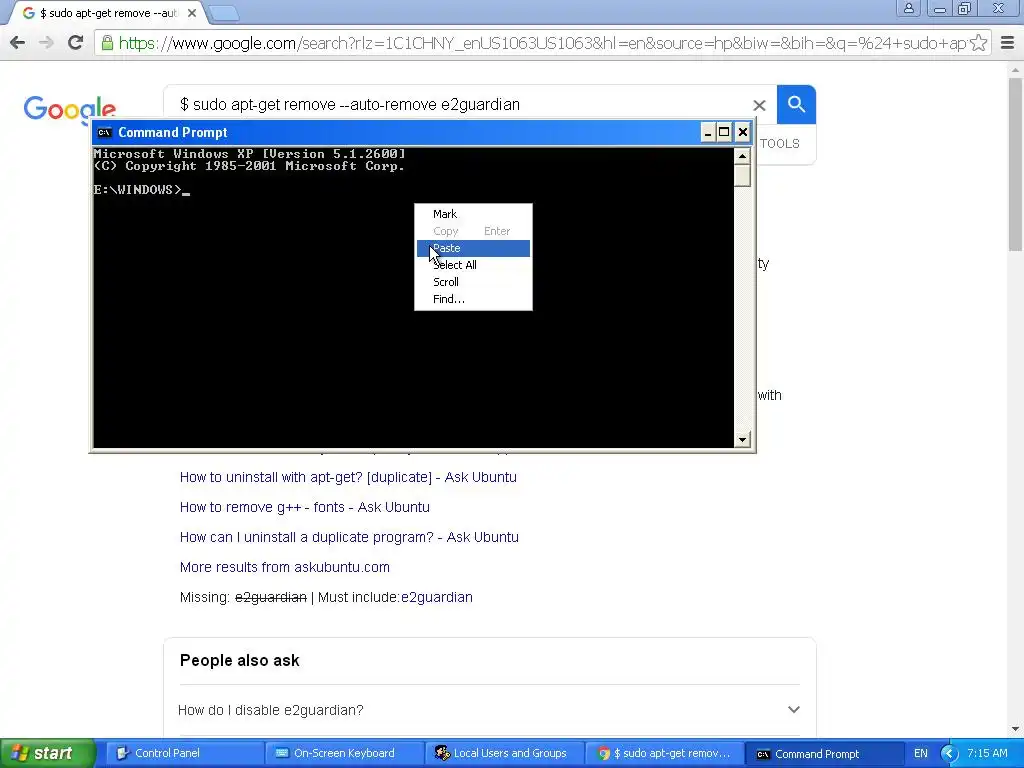Choose Find... from the context menu

tap(473, 299)
